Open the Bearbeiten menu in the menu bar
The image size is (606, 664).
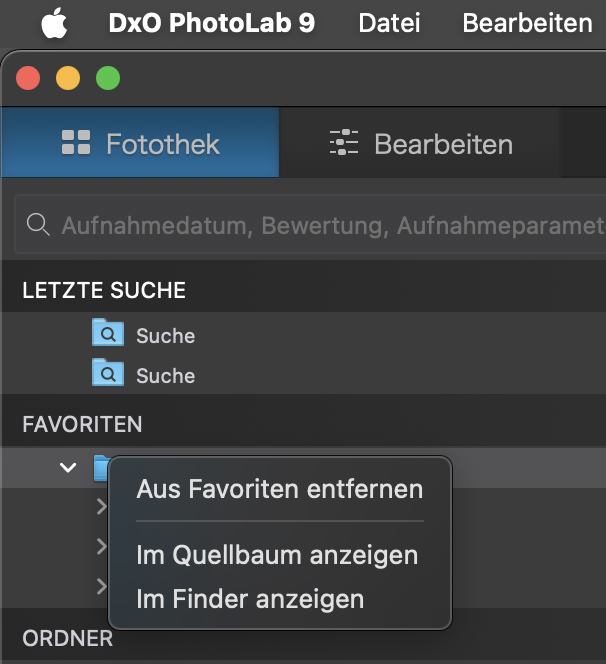(527, 23)
